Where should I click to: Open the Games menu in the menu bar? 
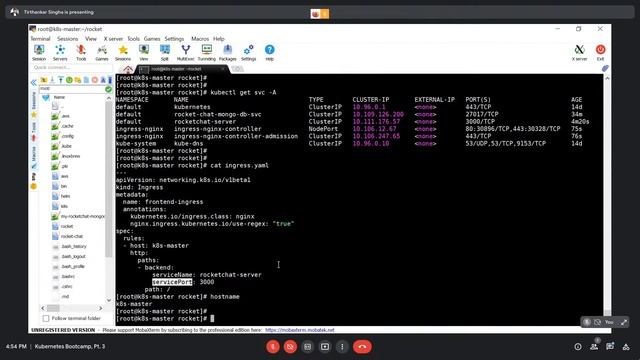(x=152, y=39)
